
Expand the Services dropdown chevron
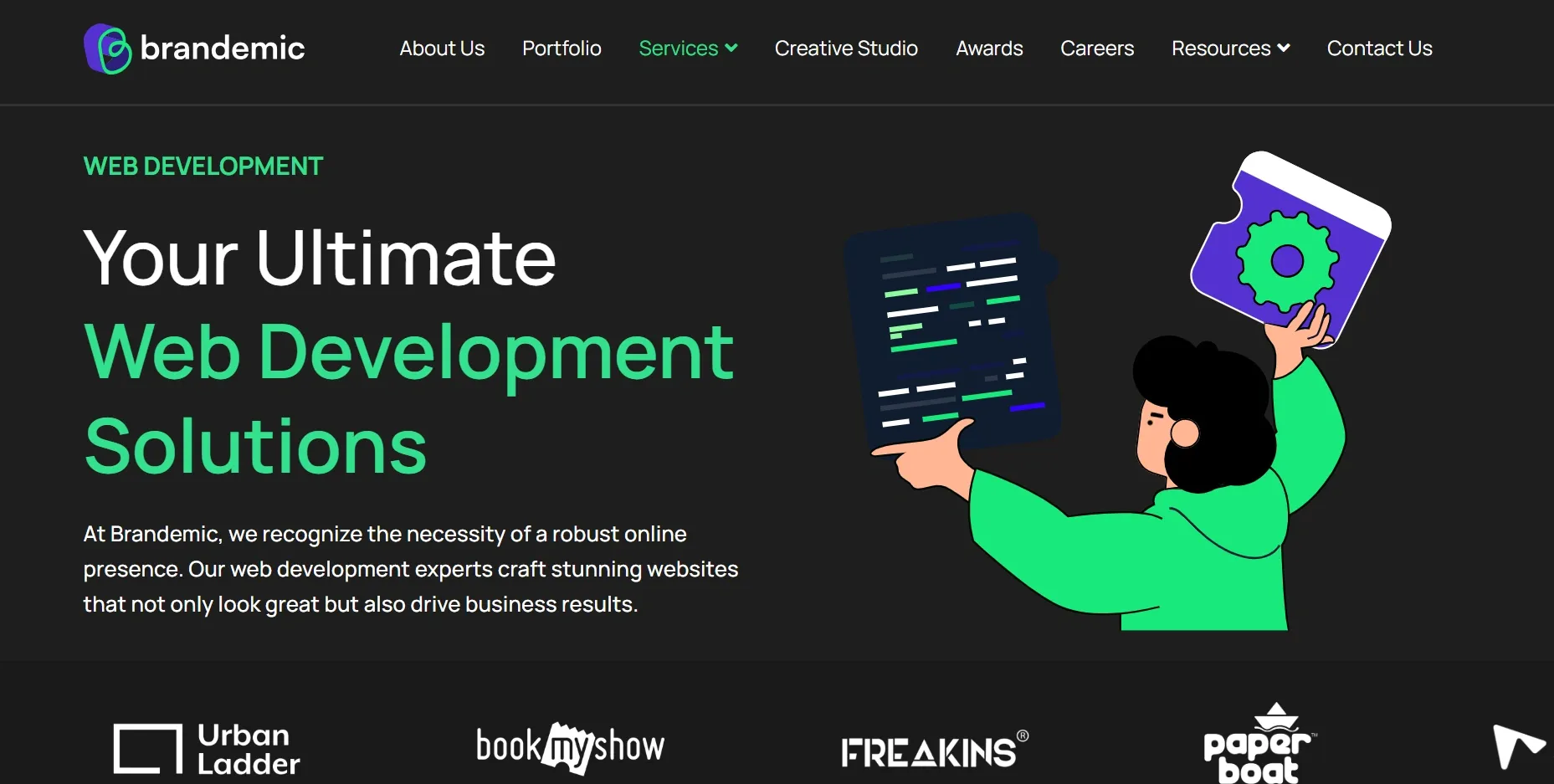(731, 49)
